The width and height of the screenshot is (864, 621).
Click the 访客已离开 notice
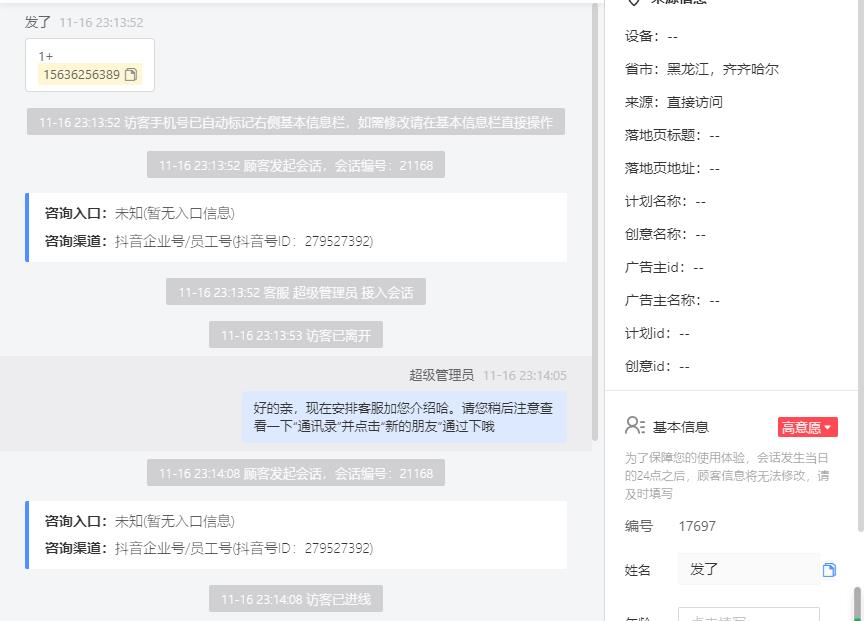tap(296, 335)
